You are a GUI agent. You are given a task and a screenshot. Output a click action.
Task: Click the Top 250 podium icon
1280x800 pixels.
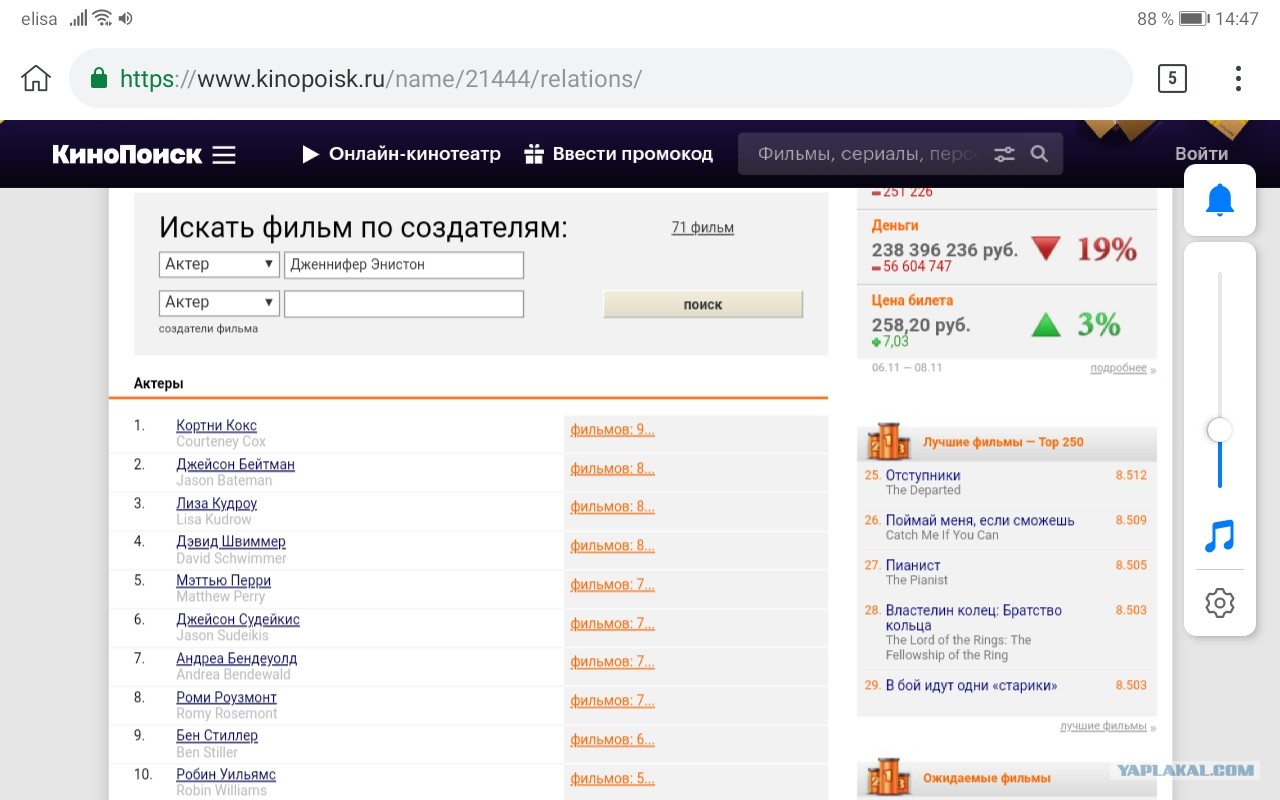[888, 441]
